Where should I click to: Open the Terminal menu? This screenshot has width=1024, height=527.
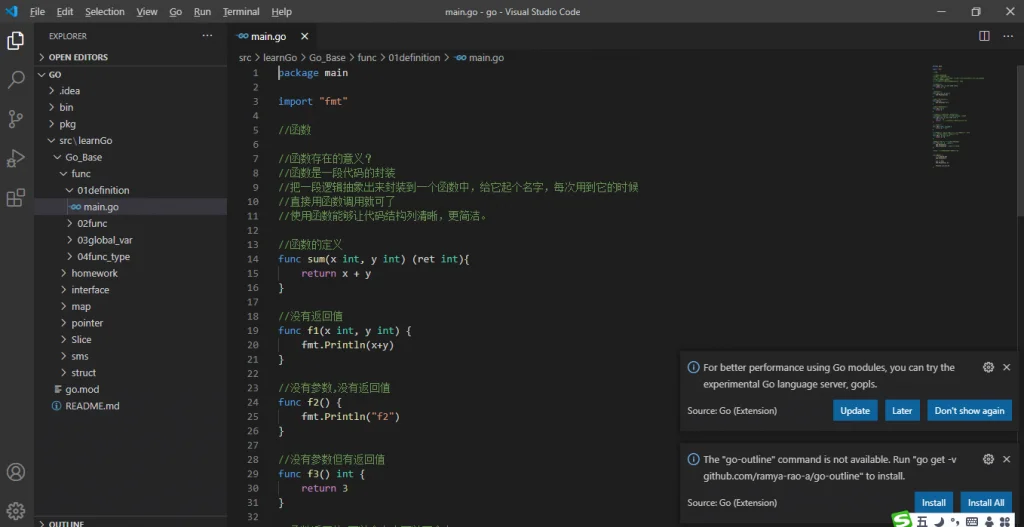[x=241, y=12]
